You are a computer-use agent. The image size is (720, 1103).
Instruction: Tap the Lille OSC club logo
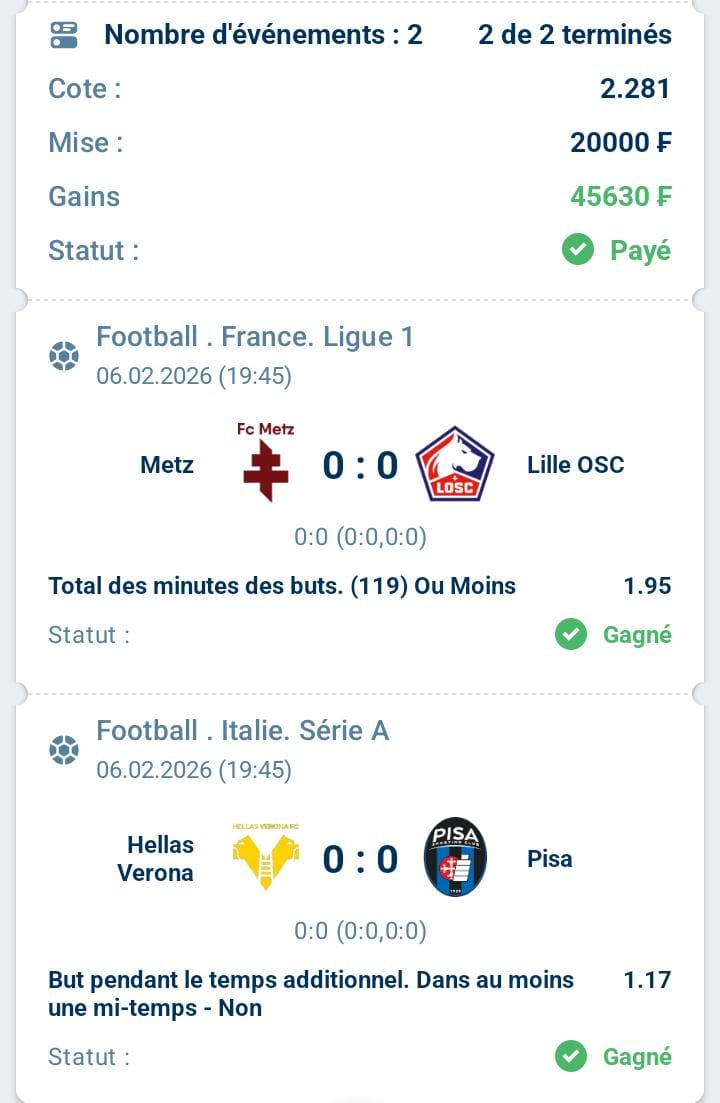pyautogui.click(x=455, y=464)
